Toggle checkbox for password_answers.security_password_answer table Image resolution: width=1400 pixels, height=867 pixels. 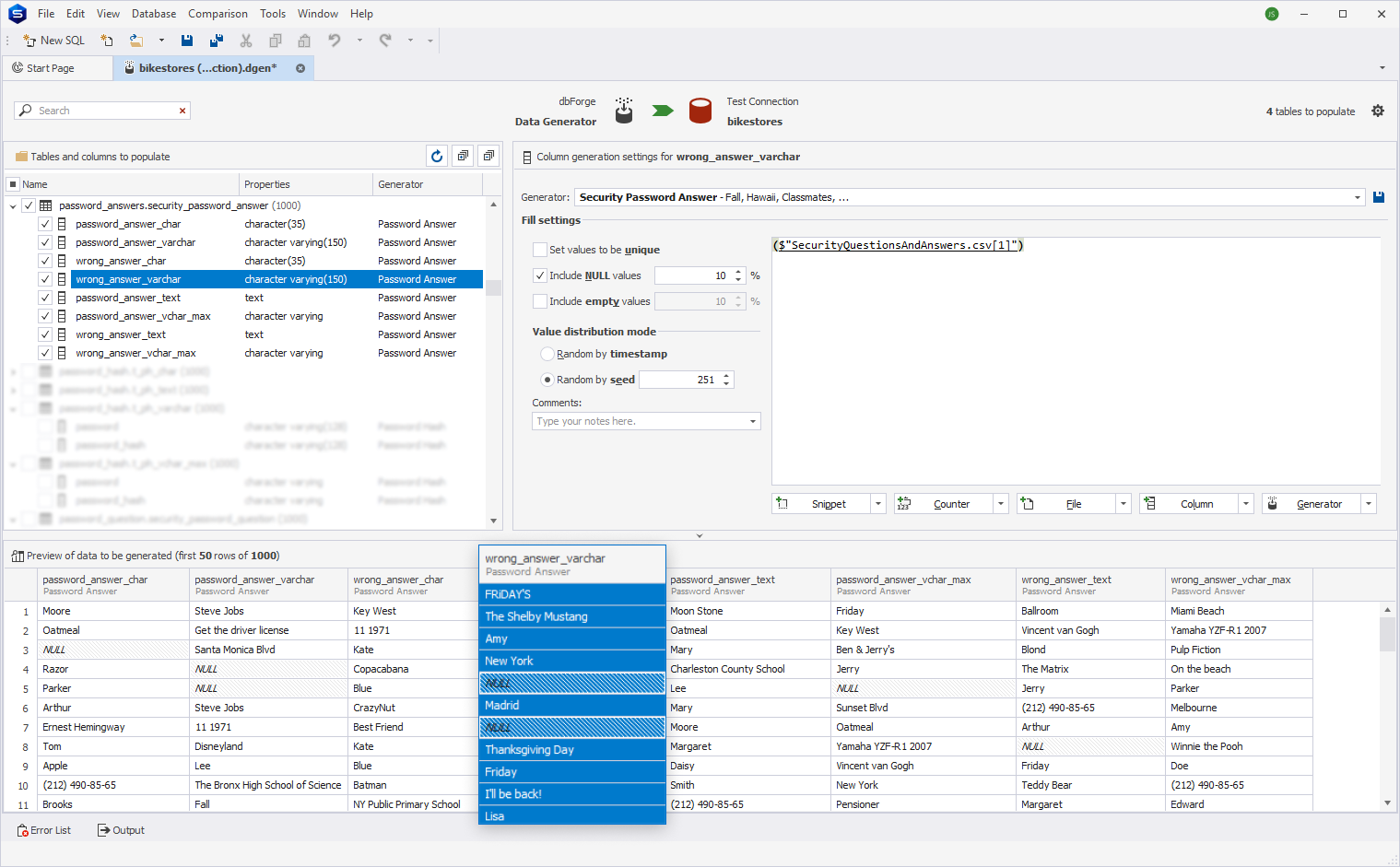(x=29, y=206)
